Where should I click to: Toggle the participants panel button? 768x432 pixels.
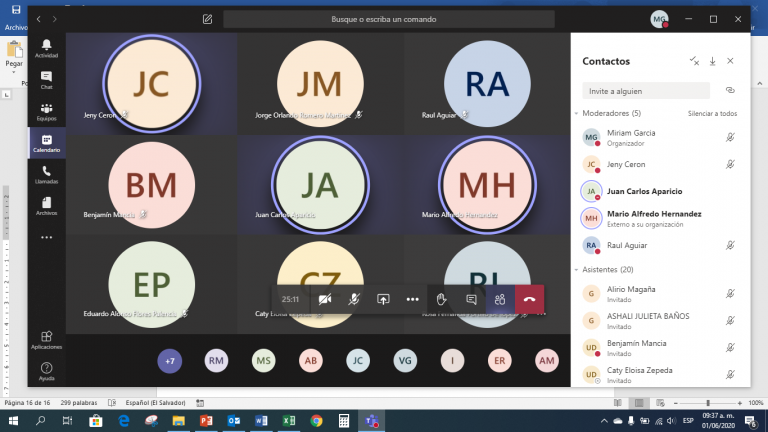click(x=499, y=299)
